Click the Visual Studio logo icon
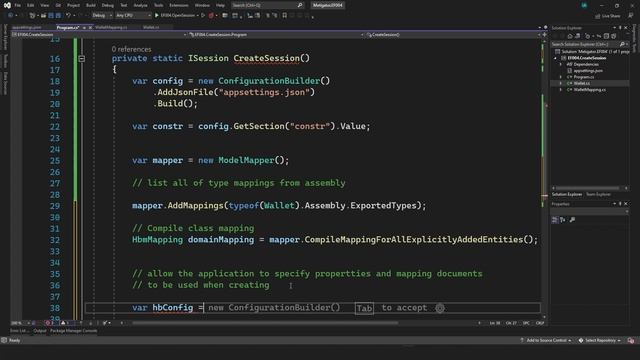The image size is (640, 360). click(7, 5)
